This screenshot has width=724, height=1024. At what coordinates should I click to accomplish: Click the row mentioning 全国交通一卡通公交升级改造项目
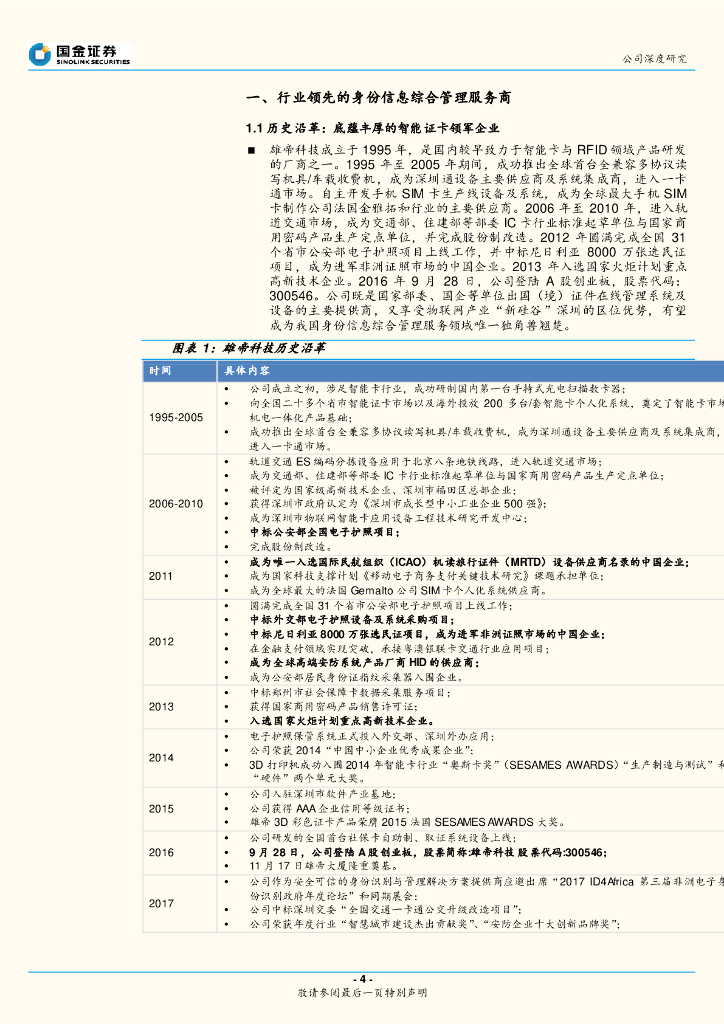(x=385, y=910)
